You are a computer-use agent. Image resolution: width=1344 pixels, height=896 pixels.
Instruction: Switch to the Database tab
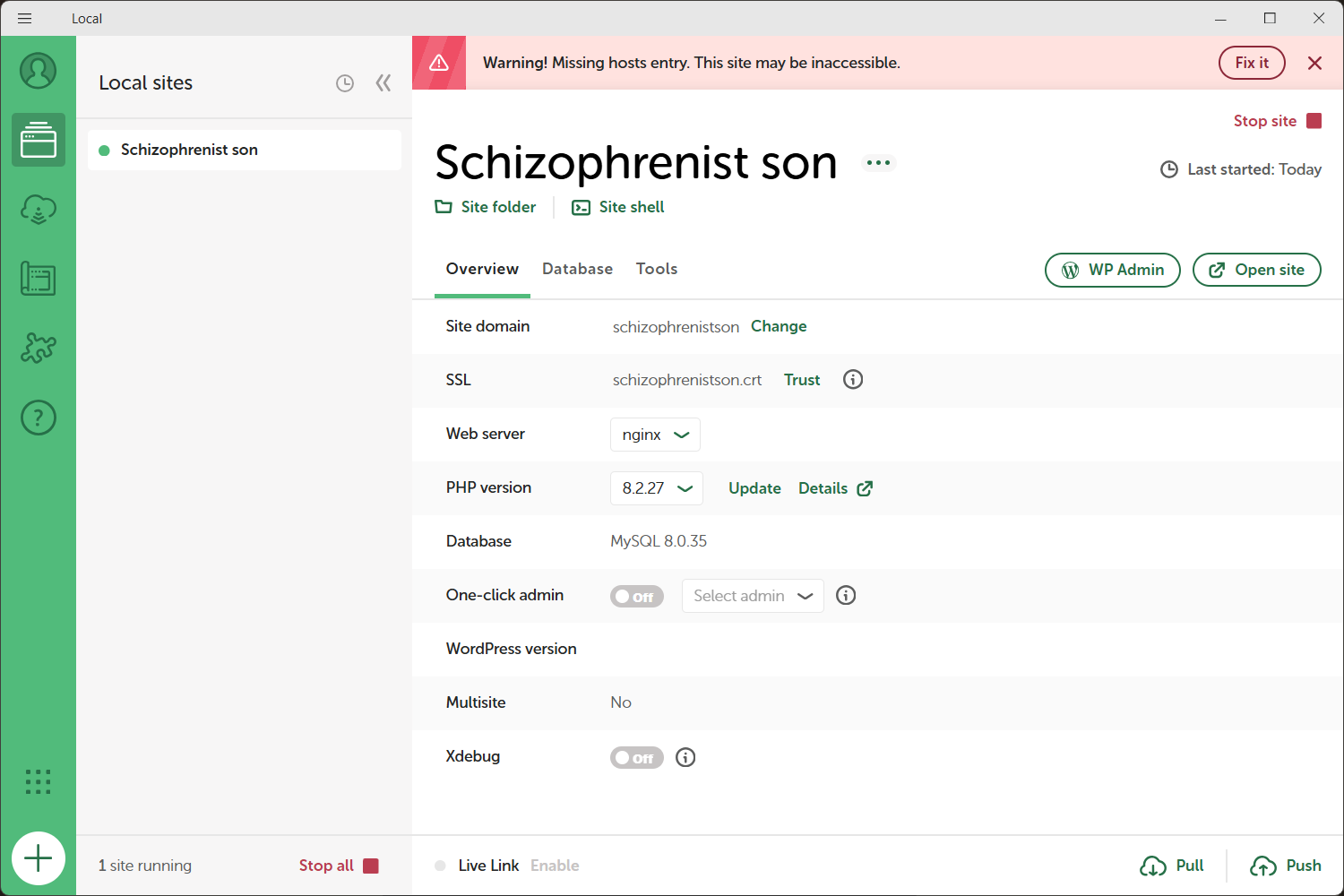(x=577, y=269)
